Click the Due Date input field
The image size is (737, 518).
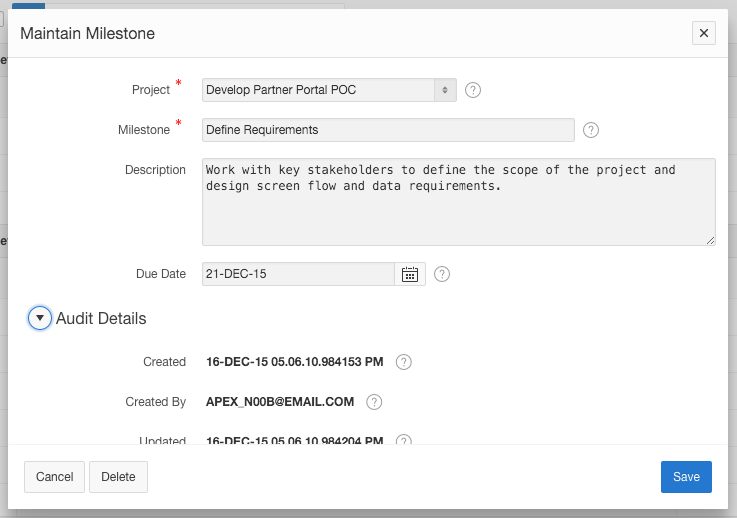(299, 274)
